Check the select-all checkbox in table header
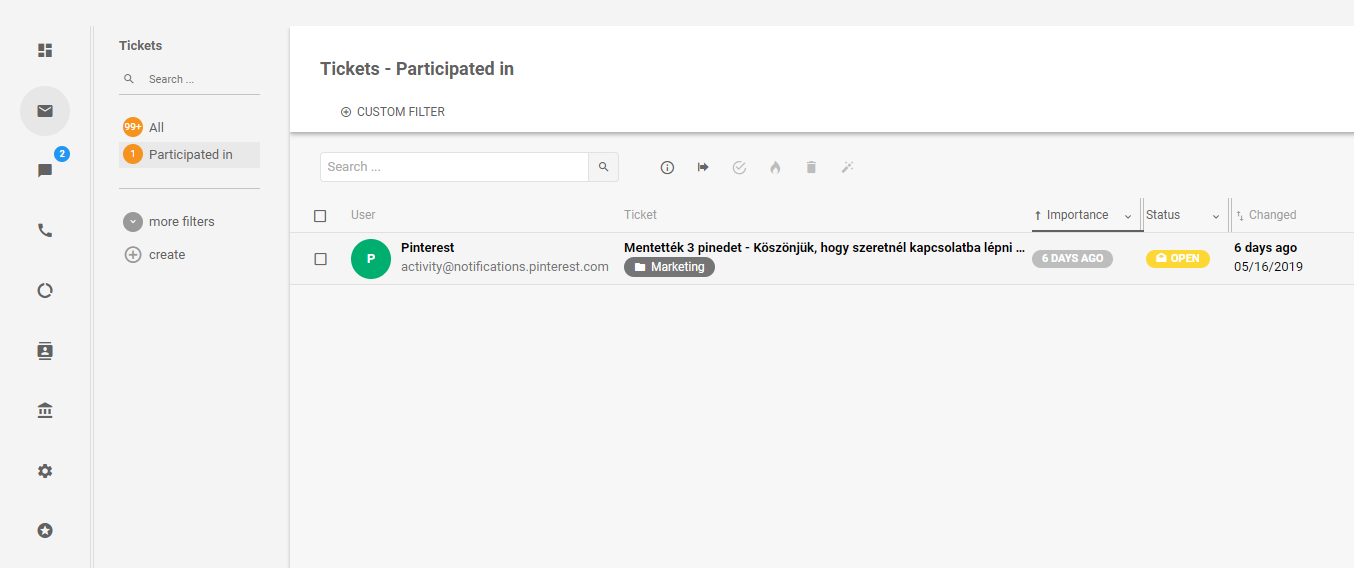The image size is (1354, 568). coord(320,215)
